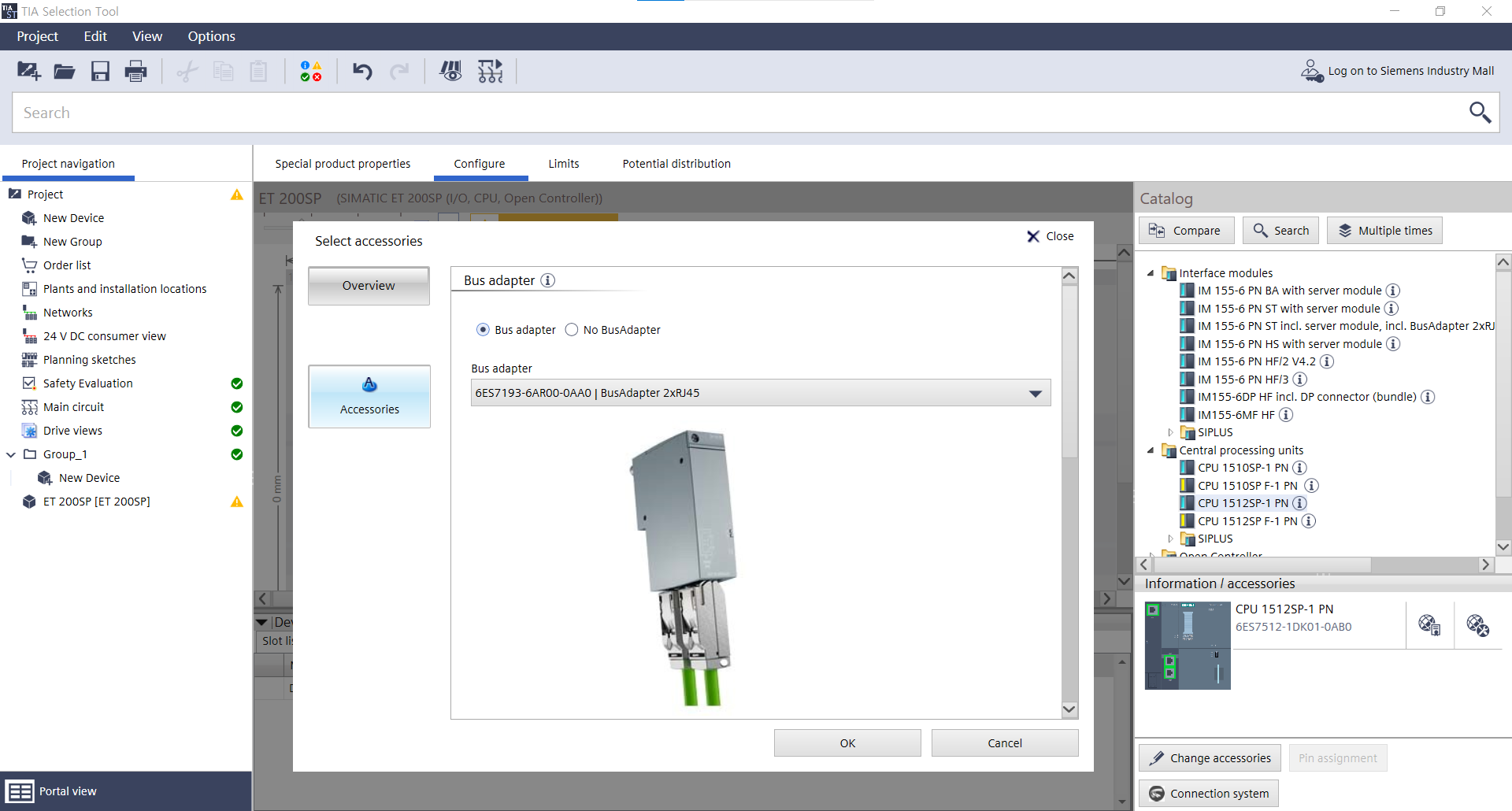The width and height of the screenshot is (1512, 811).
Task: Open Portal view icon at bottom
Action: pos(20,791)
